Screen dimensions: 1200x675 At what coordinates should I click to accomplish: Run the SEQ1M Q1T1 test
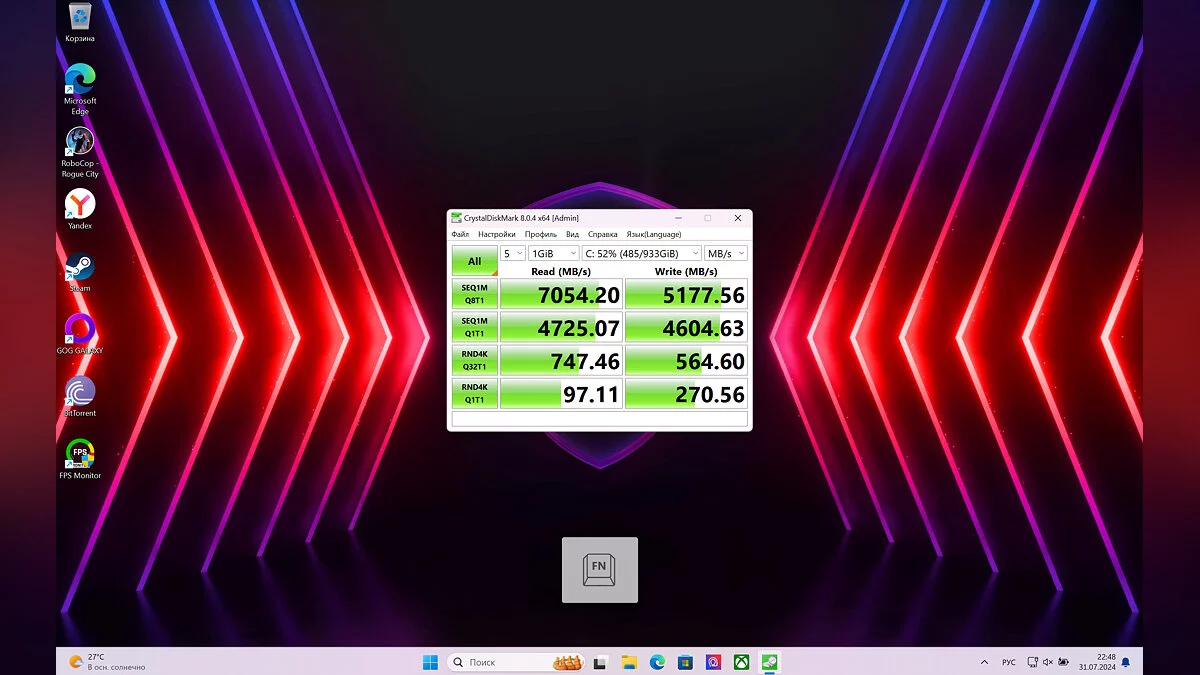(474, 327)
